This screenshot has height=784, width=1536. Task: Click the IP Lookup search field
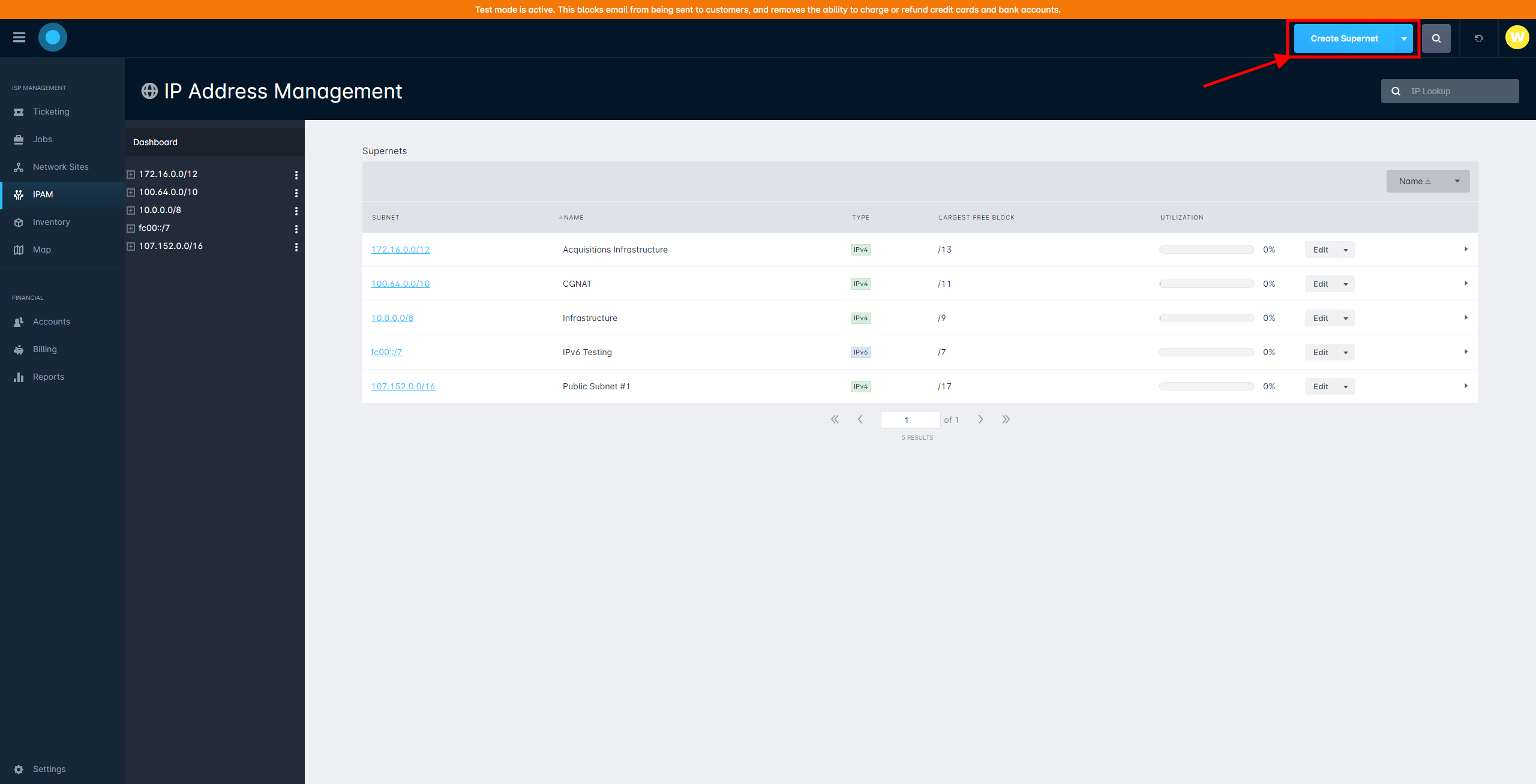click(1450, 91)
